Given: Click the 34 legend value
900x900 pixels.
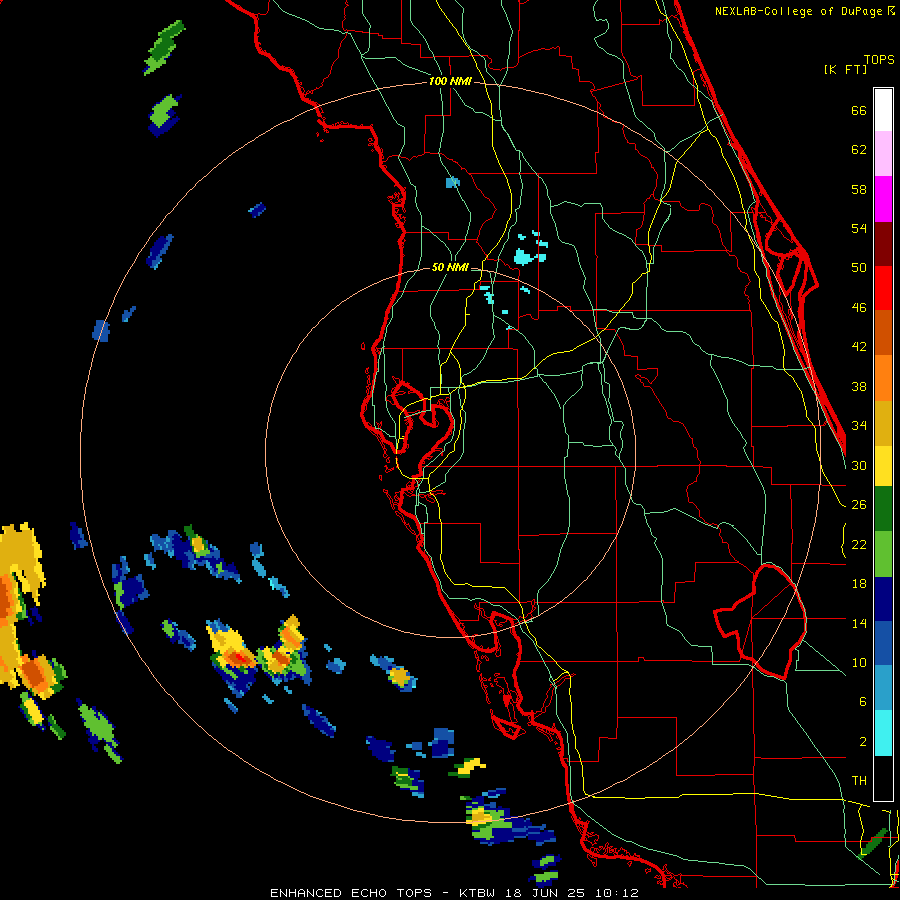Looking at the screenshot, I should click(859, 425).
